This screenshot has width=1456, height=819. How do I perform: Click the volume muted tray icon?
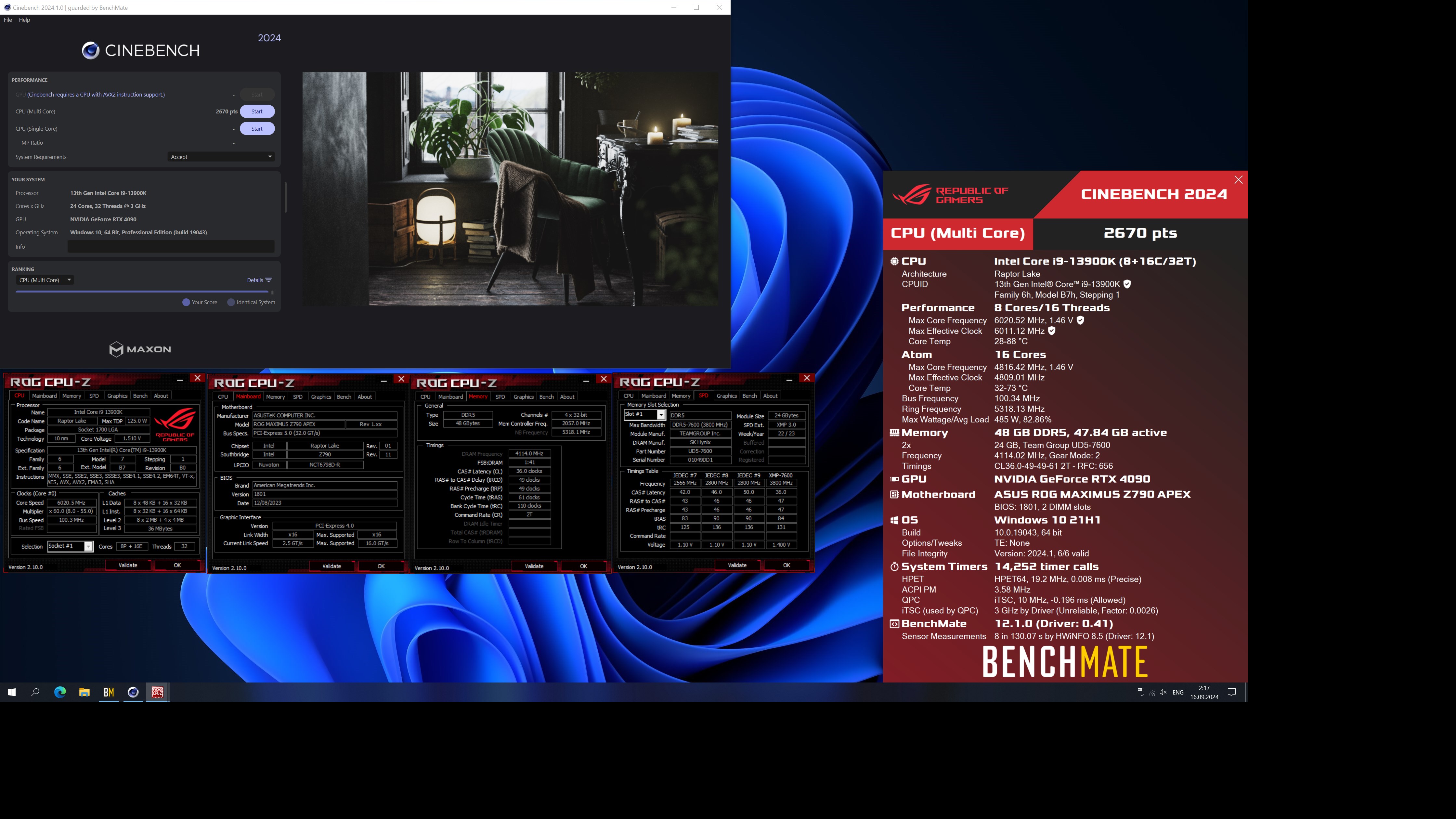[1163, 692]
